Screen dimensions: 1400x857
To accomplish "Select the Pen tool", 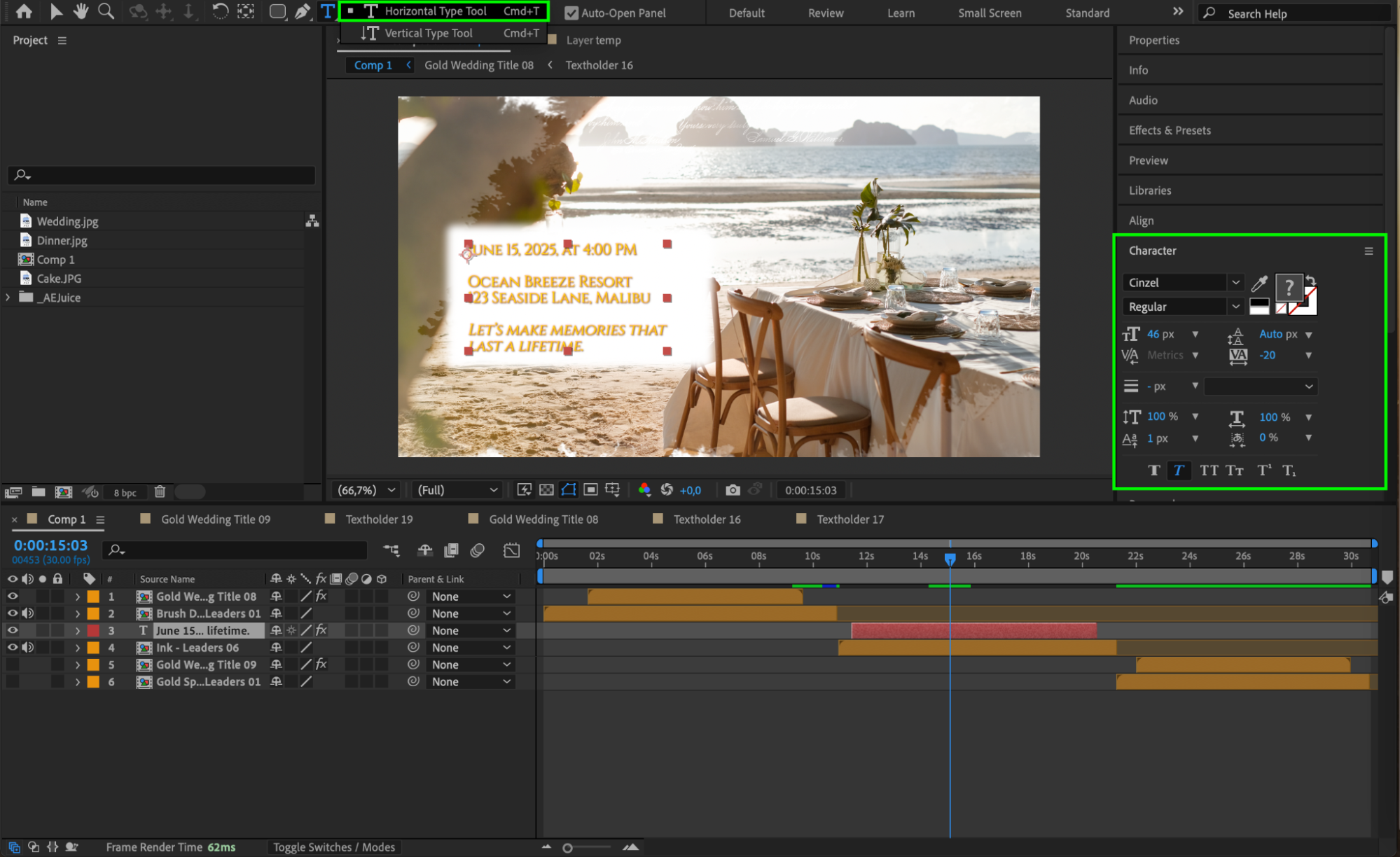I will [x=303, y=11].
